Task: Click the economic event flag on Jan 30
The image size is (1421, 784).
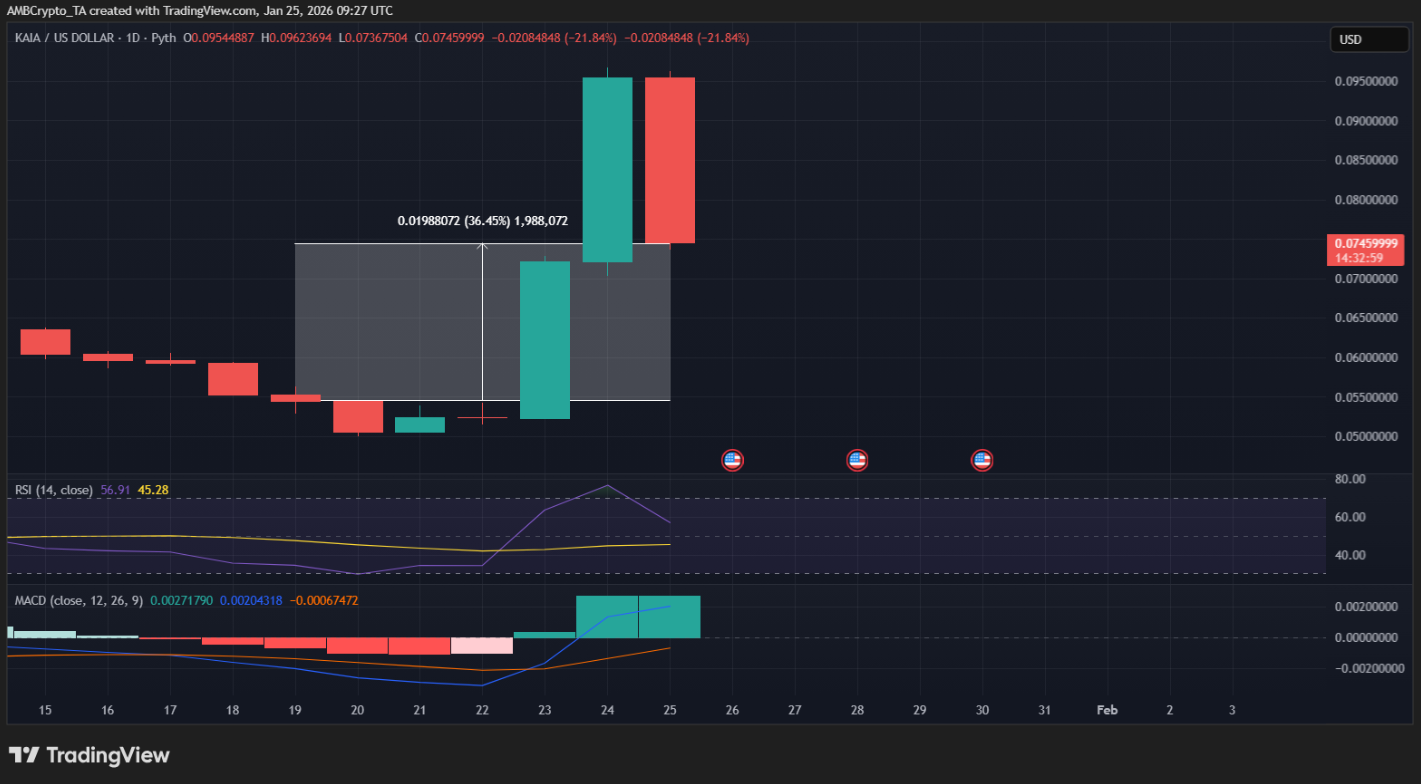Action: pos(982,460)
